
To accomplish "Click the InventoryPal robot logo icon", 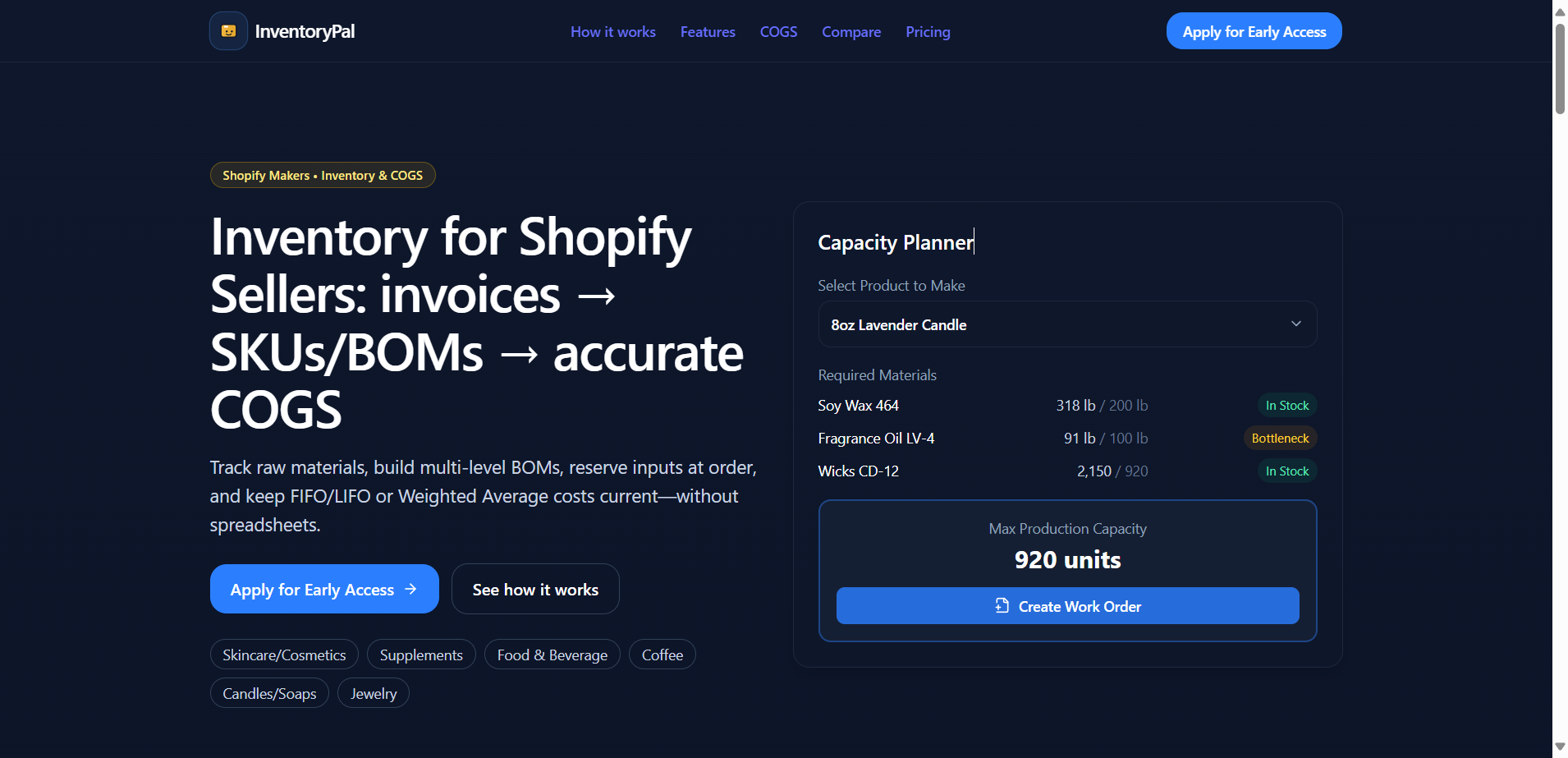I will (227, 30).
